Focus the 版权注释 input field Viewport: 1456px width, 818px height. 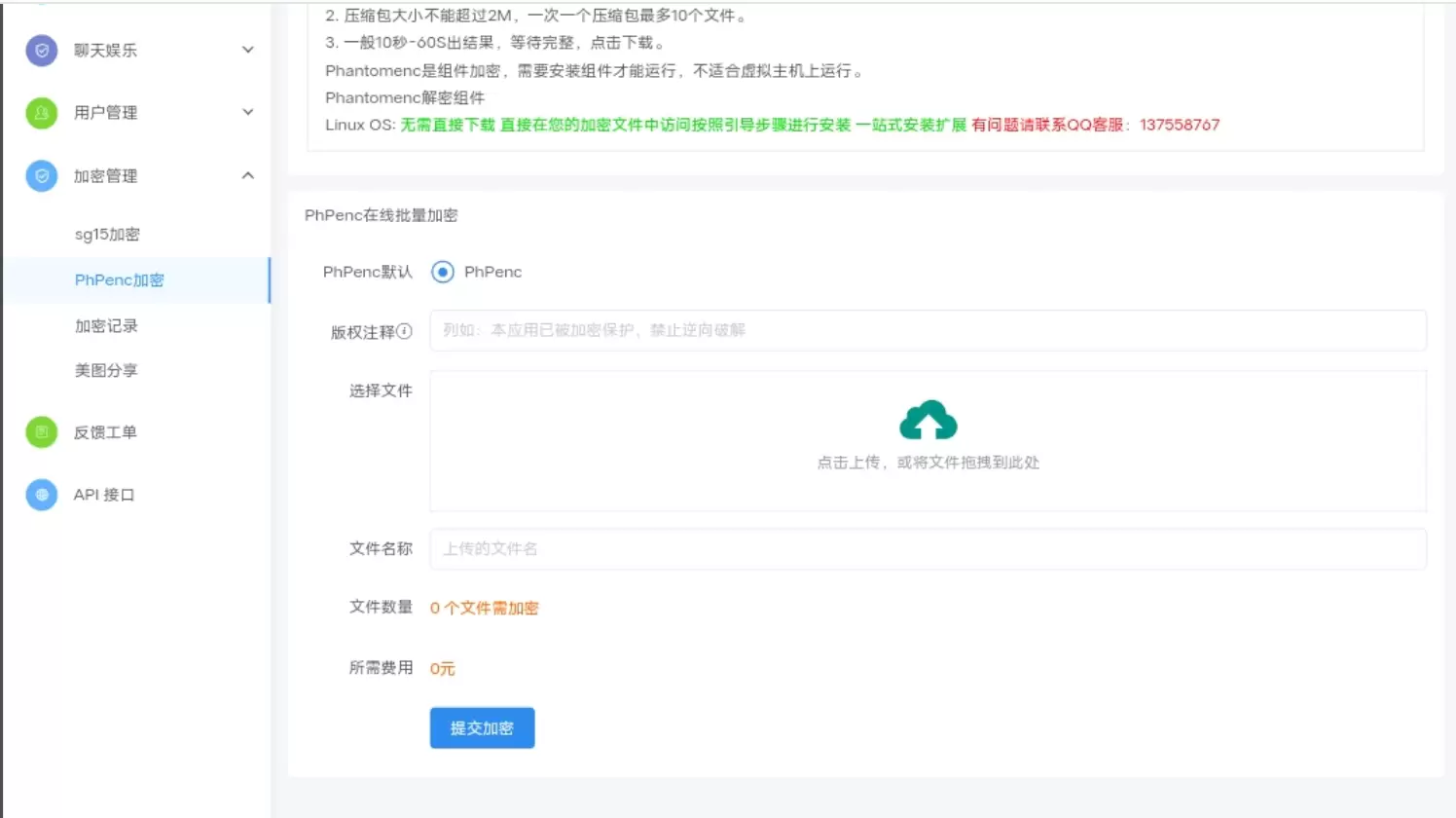928,331
